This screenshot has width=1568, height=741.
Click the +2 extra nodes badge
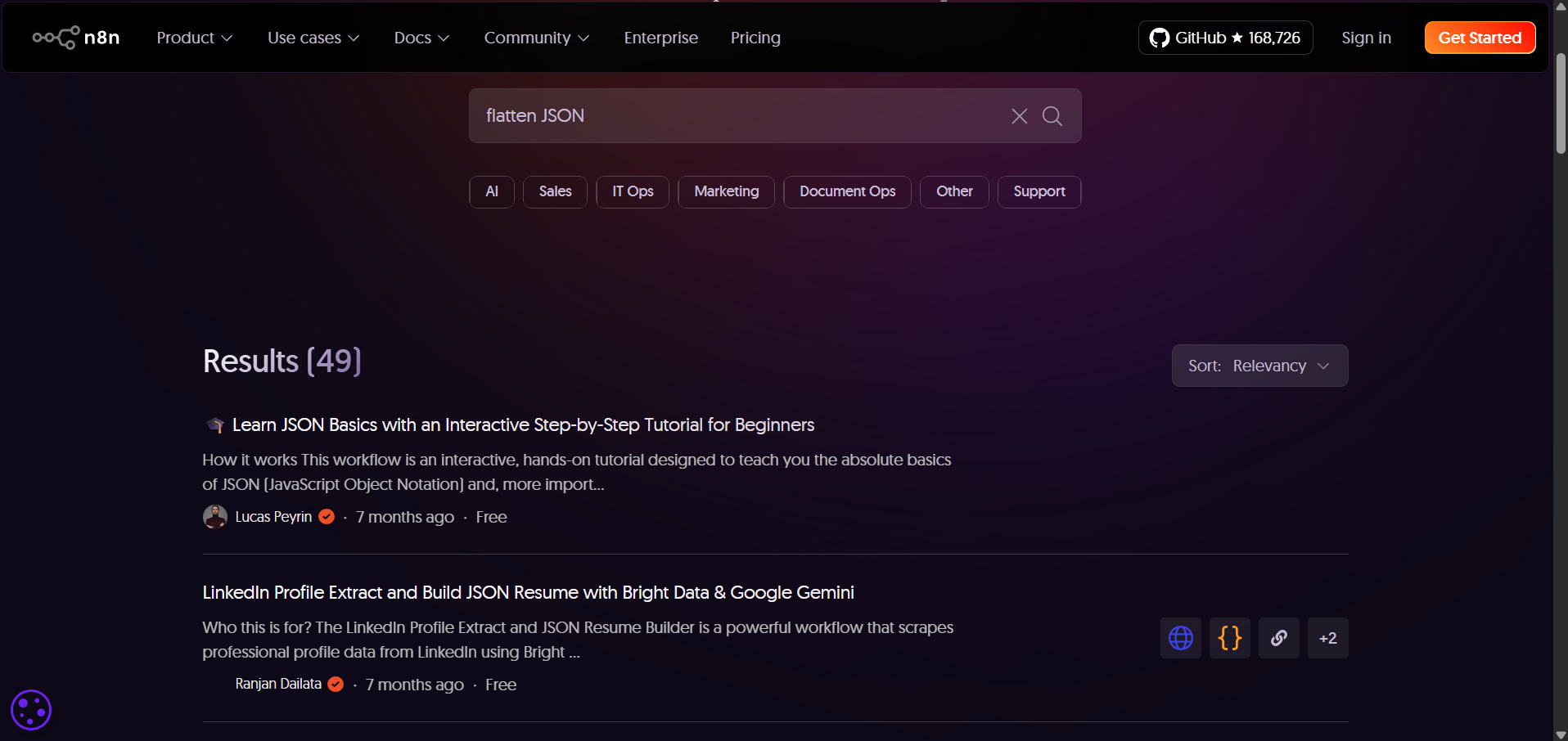1327,638
